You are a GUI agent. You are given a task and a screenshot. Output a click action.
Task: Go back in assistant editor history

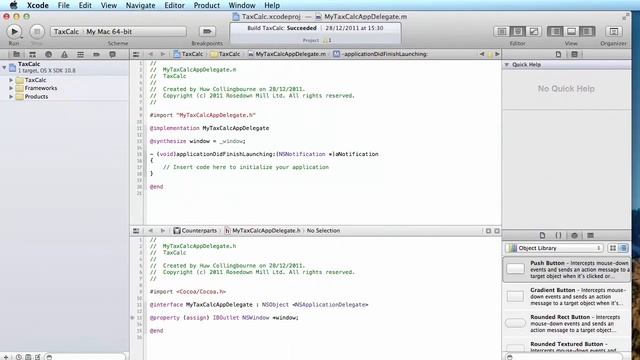[x=150, y=231]
